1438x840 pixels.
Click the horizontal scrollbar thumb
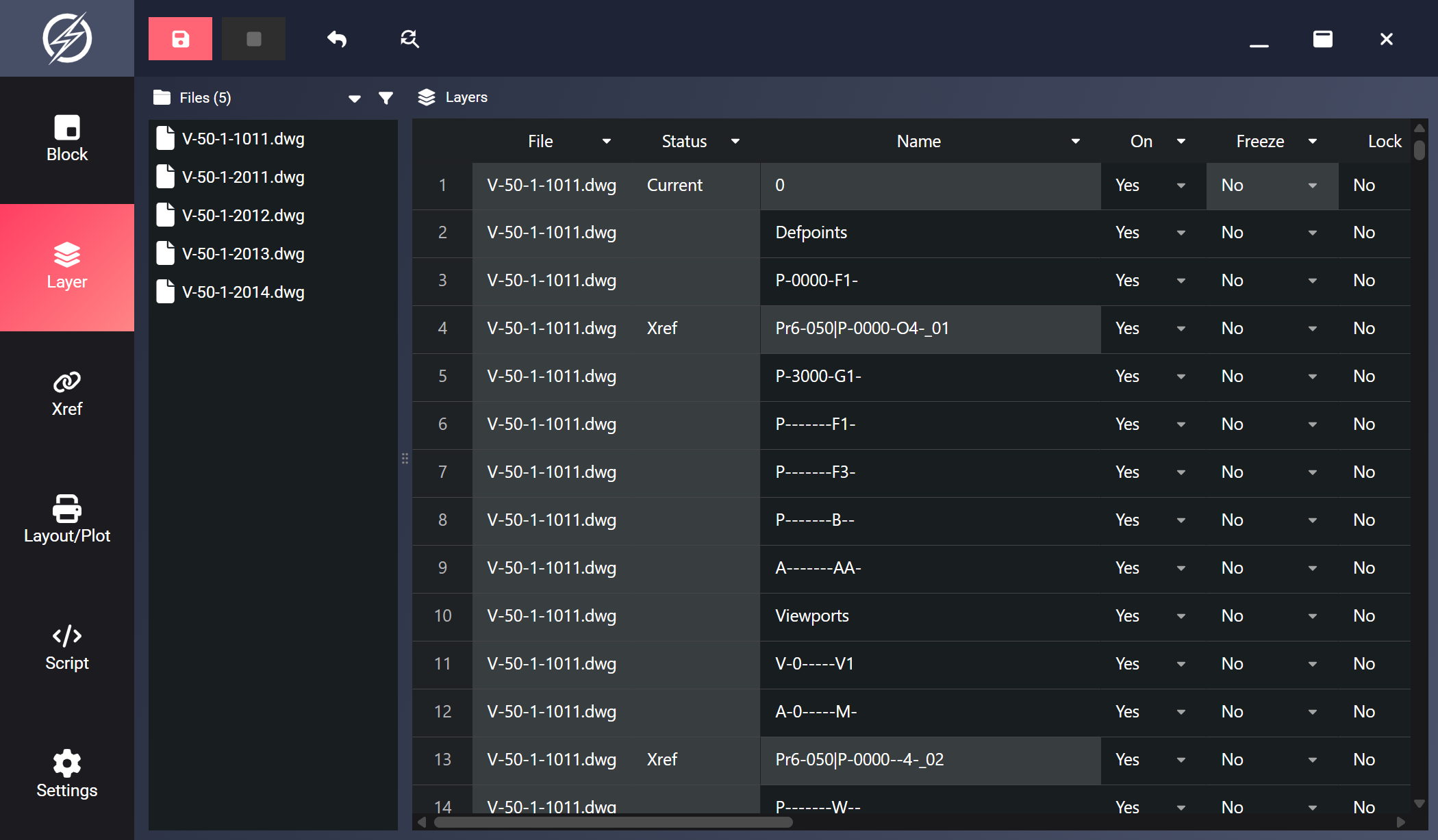pyautogui.click(x=613, y=822)
